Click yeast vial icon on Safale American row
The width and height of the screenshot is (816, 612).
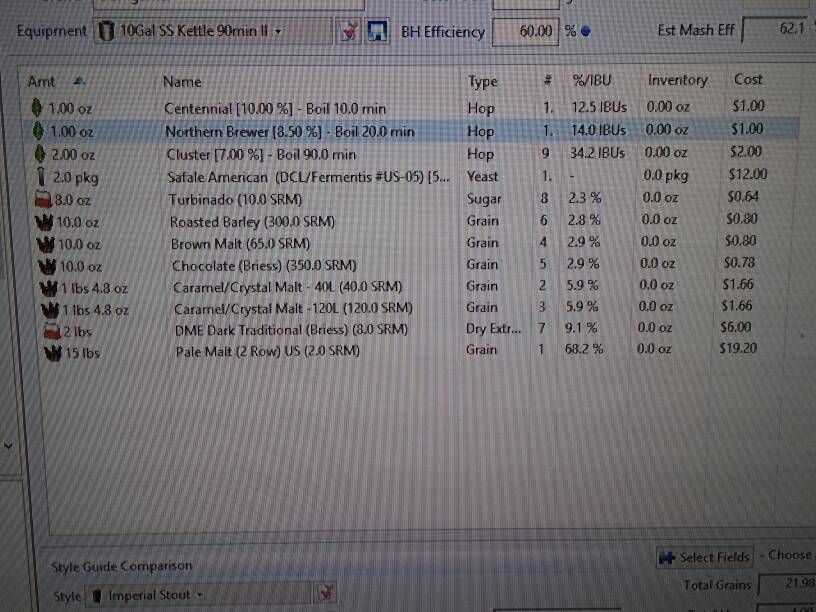pos(42,176)
